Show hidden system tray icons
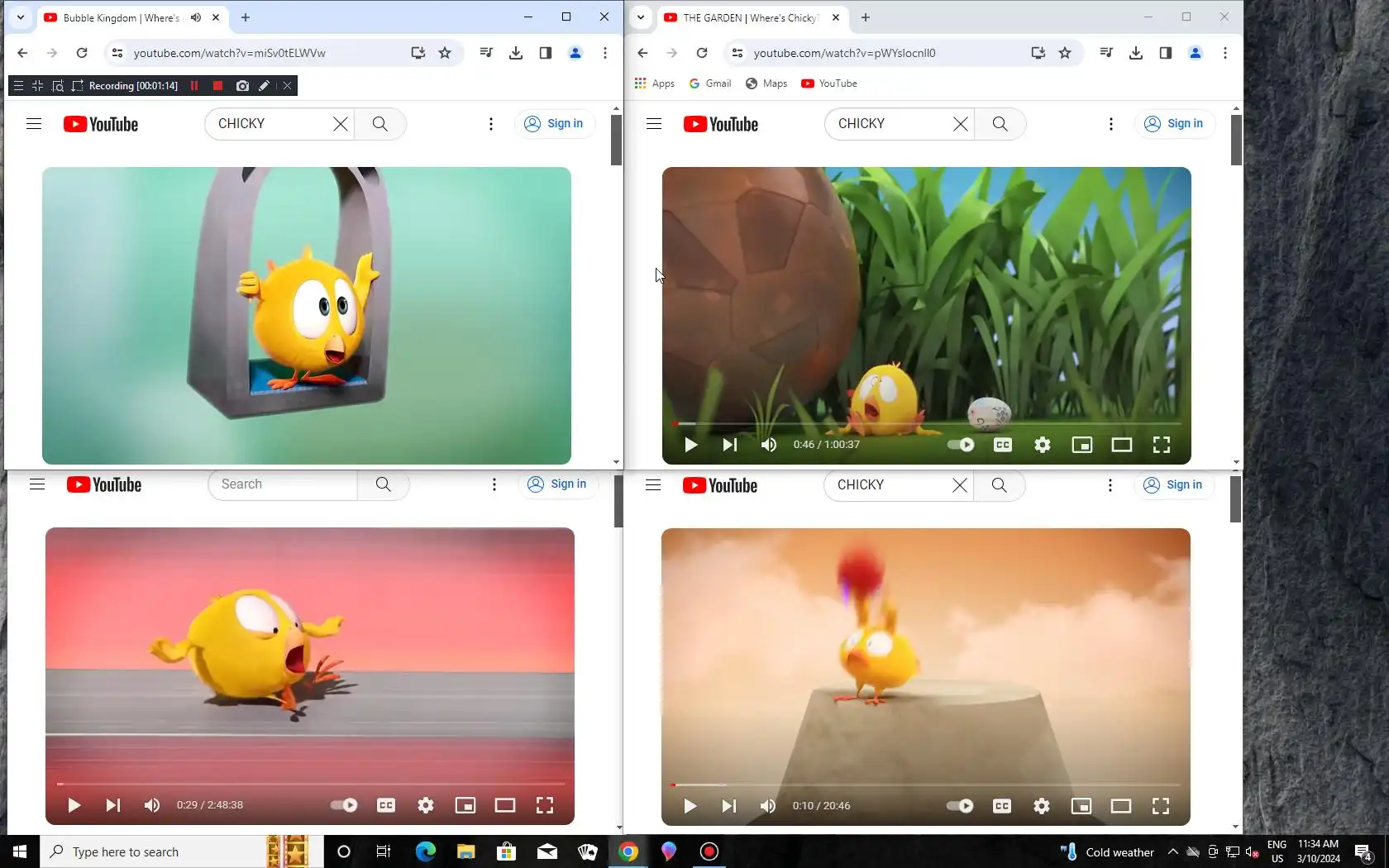The image size is (1389, 868). 1172,851
